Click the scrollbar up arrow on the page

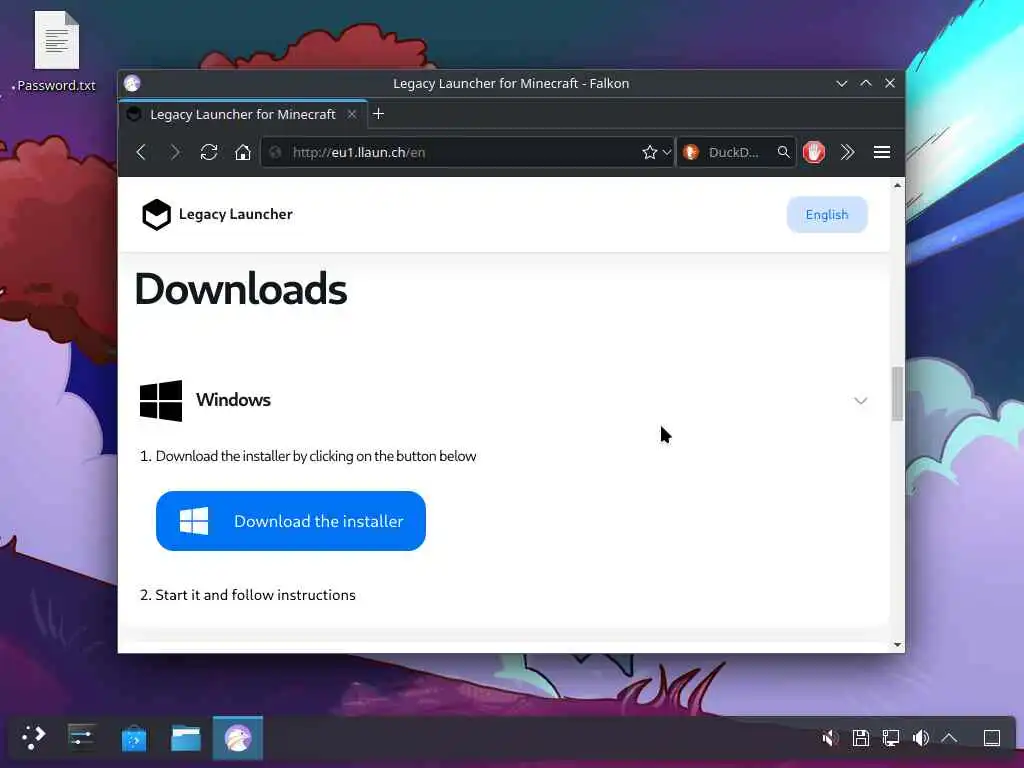pyautogui.click(x=897, y=185)
